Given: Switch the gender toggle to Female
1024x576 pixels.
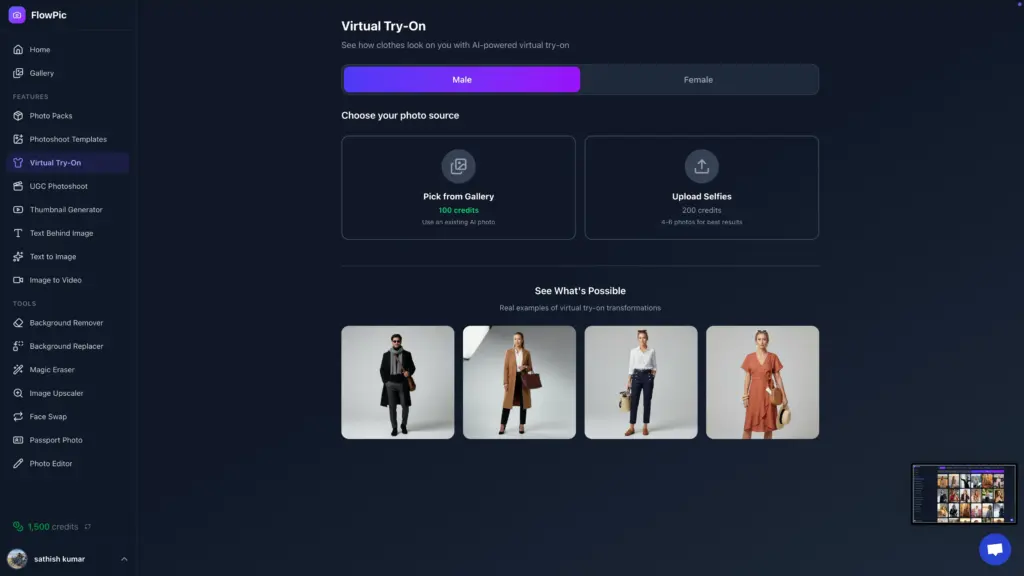Looking at the screenshot, I should pos(698,78).
